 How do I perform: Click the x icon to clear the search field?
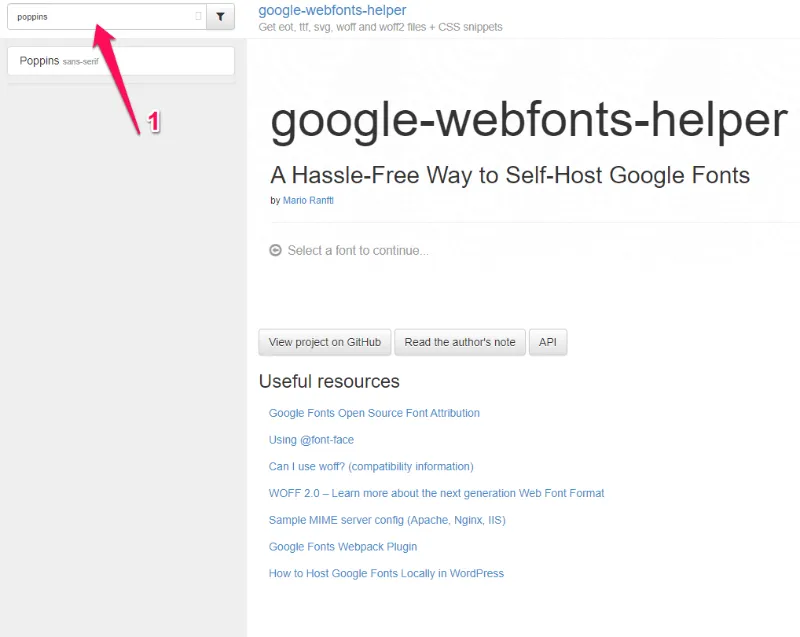[x=198, y=16]
